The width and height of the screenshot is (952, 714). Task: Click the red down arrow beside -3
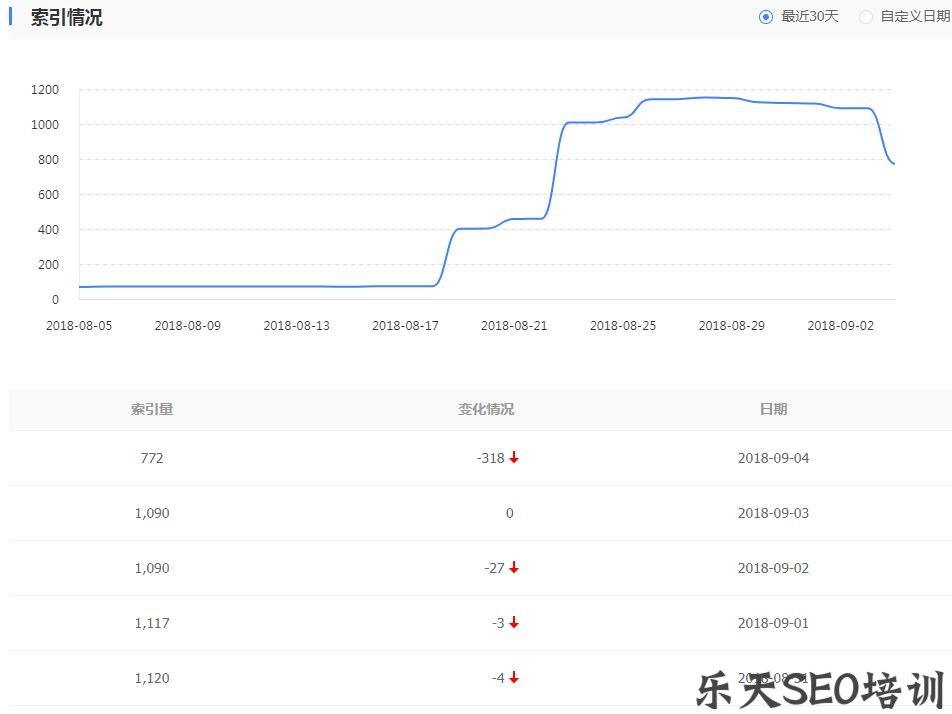coord(514,623)
